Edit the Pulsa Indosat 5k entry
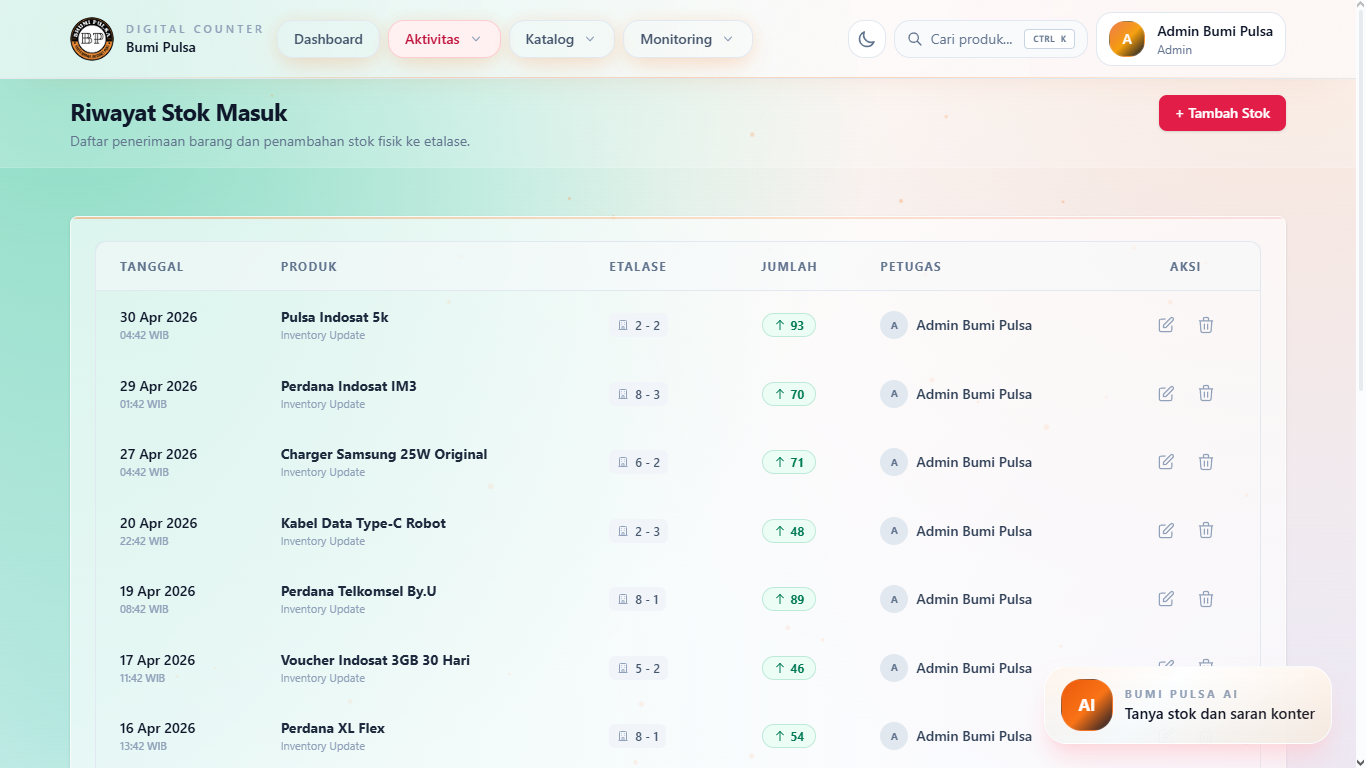Viewport: 1366px width, 768px height. 1166,325
